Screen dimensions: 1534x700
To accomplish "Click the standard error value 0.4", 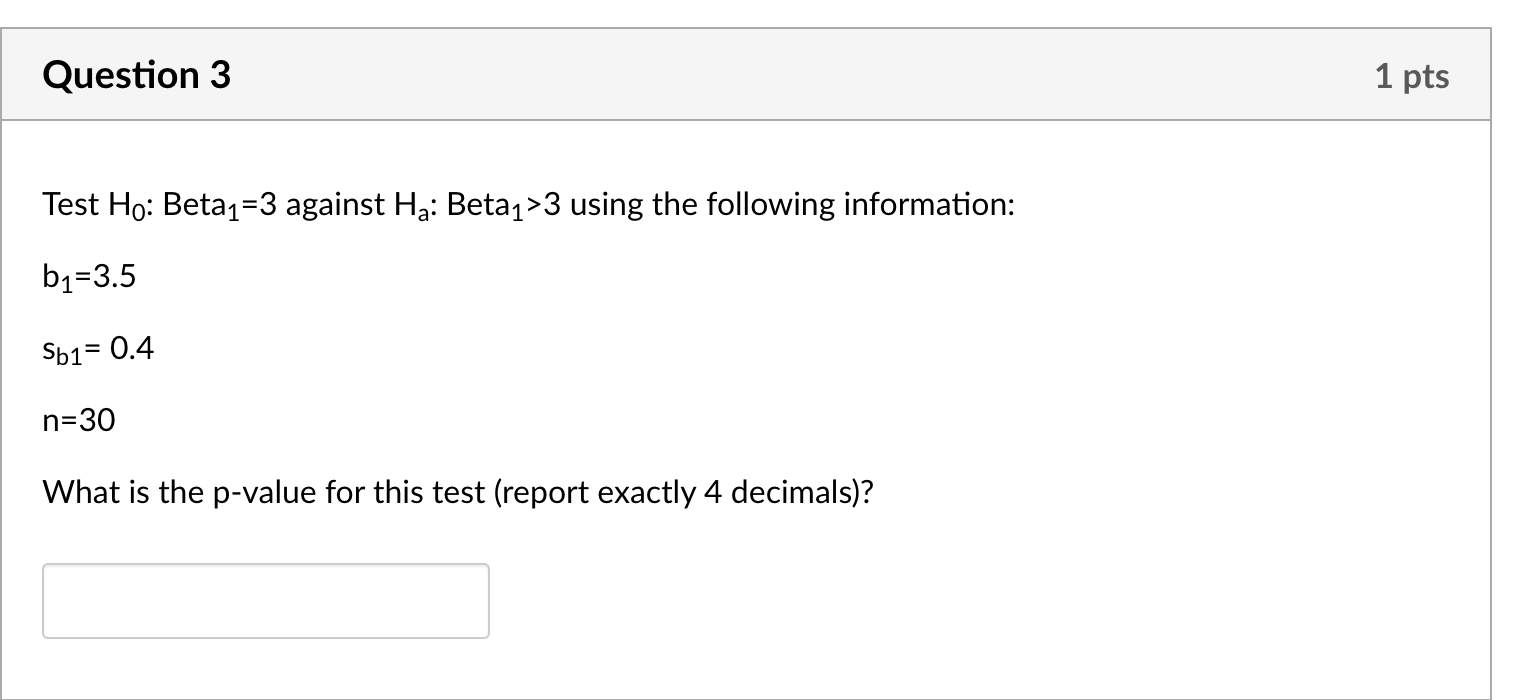I will coord(133,349).
